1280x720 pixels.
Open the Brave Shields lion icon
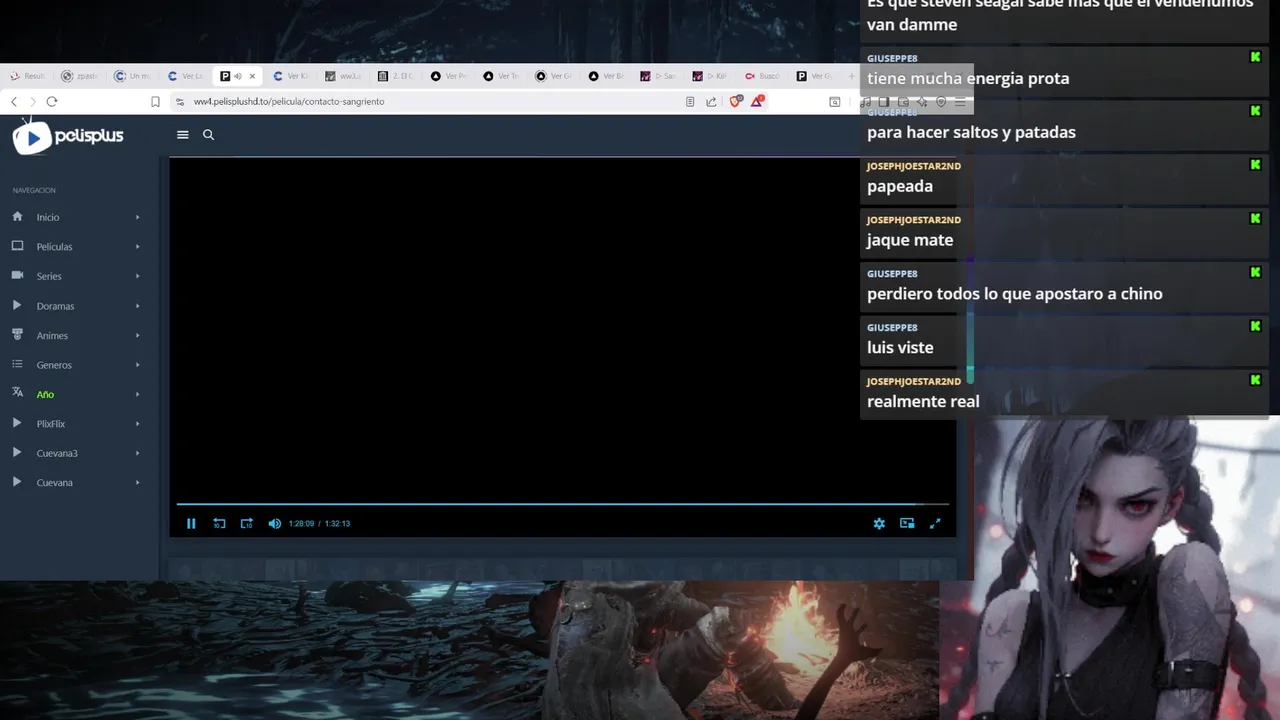(736, 101)
